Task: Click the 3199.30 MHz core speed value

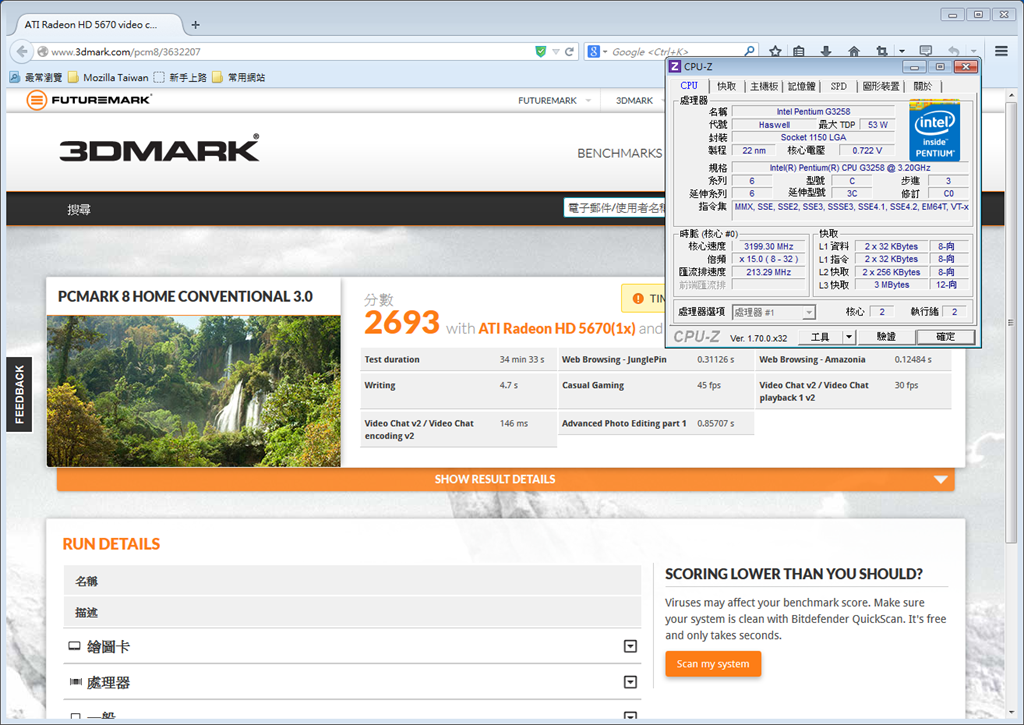Action: pos(769,246)
